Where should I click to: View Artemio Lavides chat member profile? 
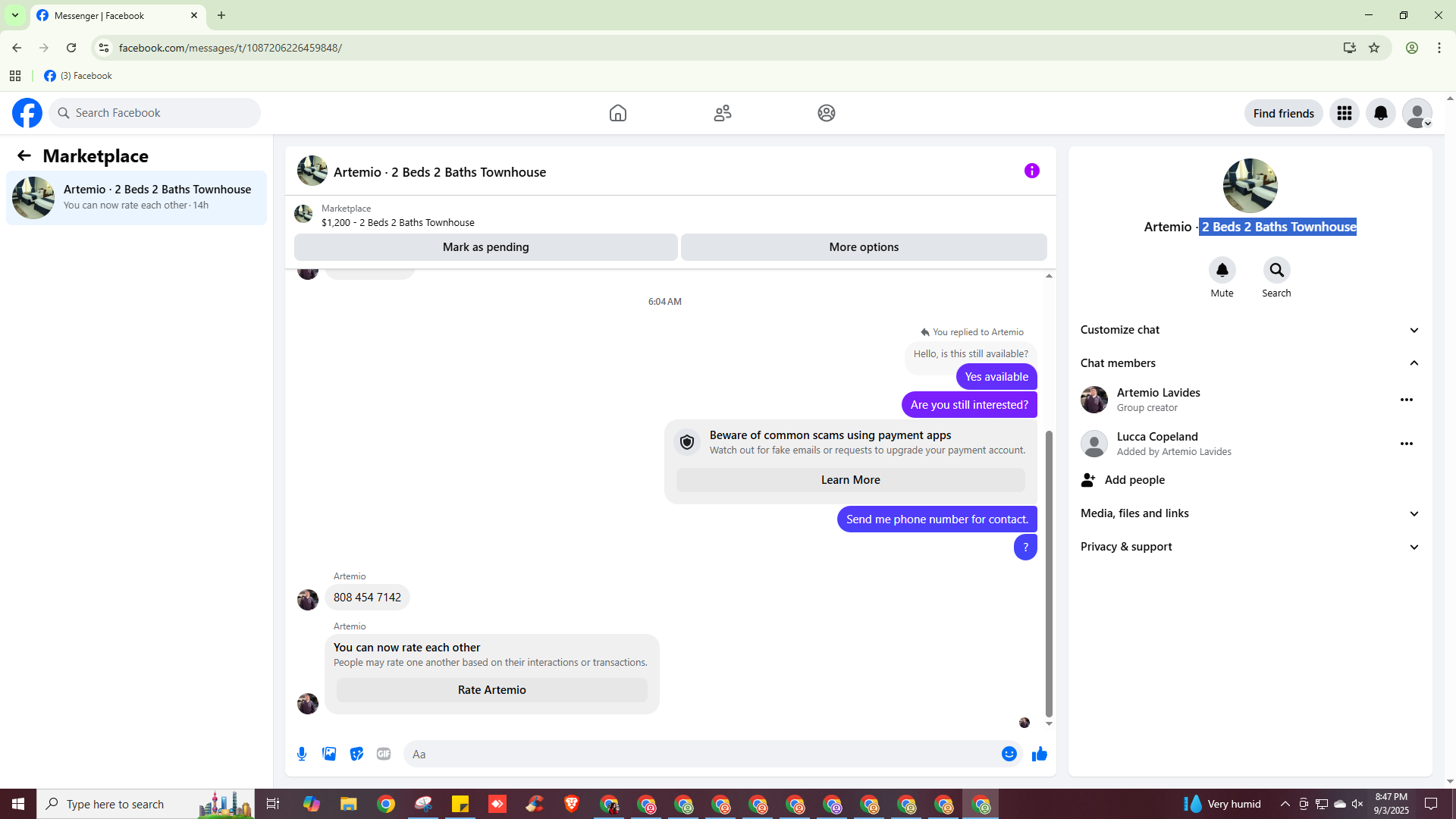click(x=1158, y=400)
